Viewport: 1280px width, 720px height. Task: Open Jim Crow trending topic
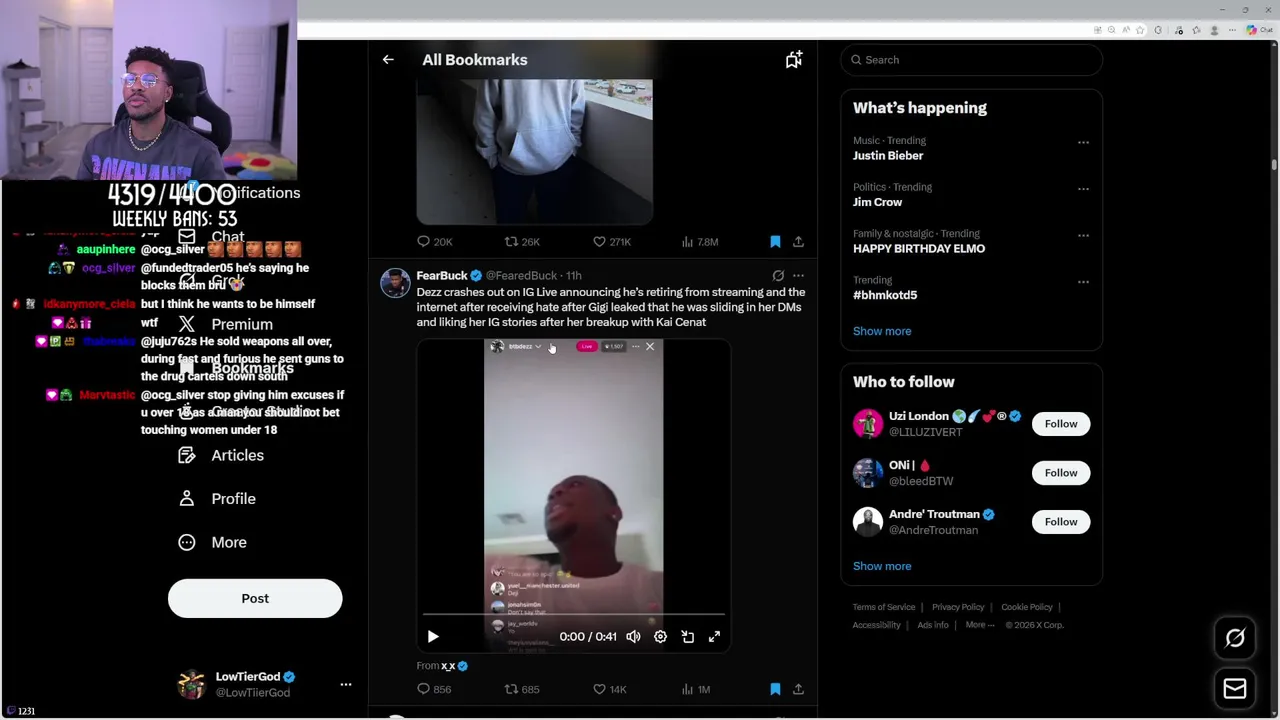point(877,202)
